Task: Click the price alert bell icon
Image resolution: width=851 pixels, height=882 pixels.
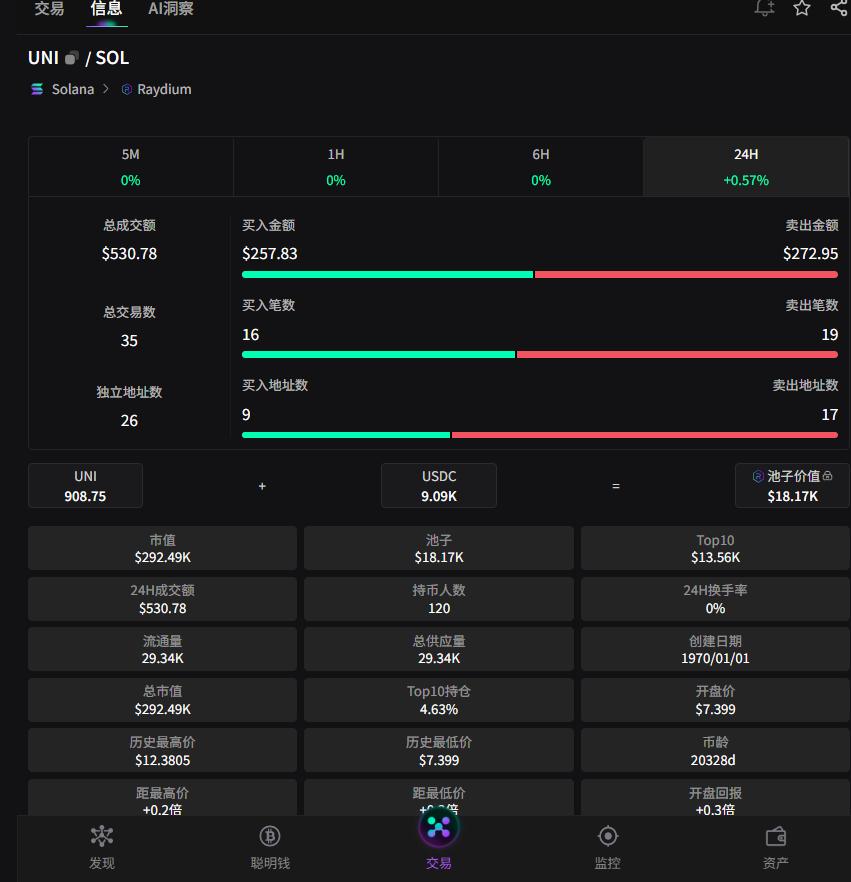Action: coord(764,8)
